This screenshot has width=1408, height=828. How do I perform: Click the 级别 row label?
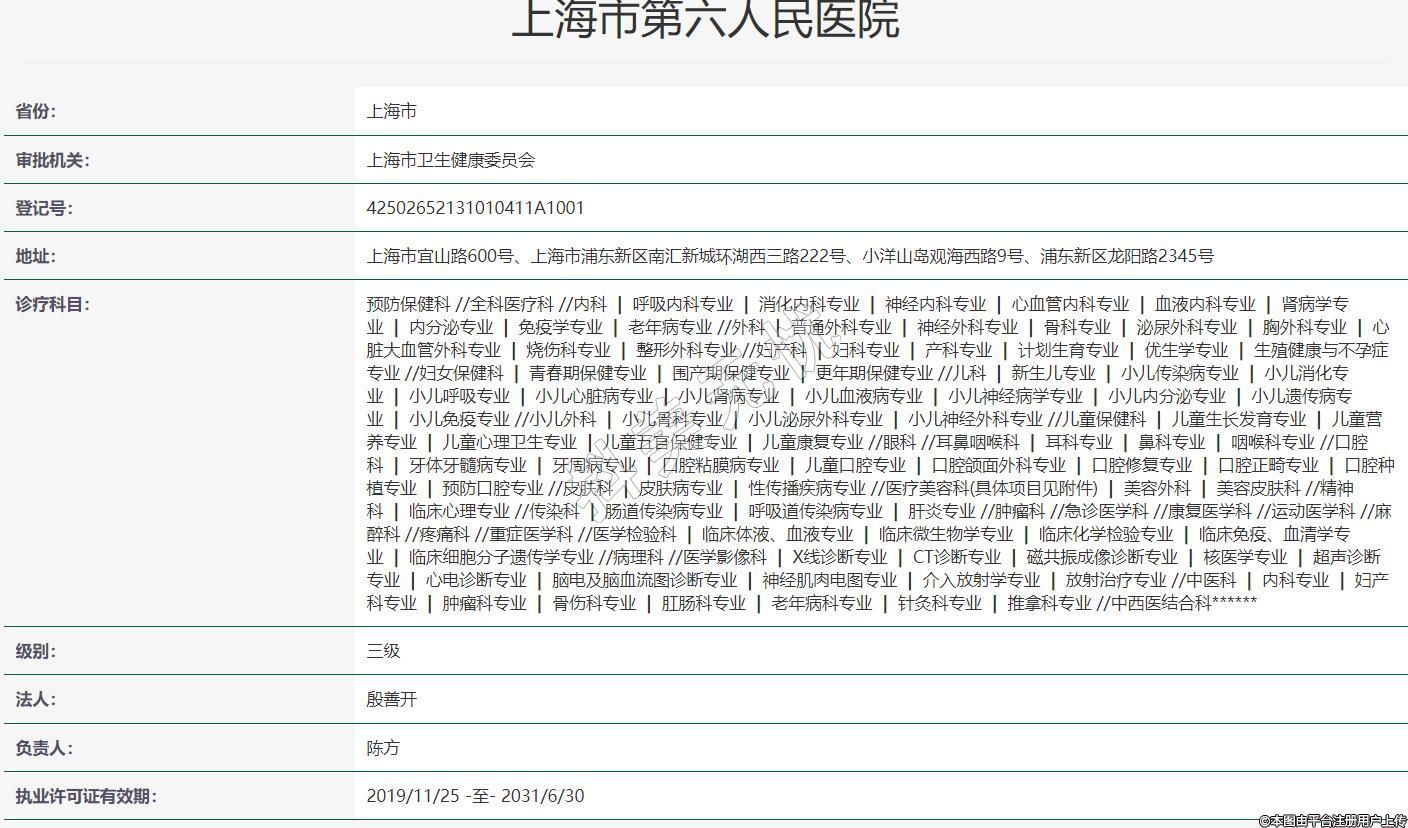36,651
